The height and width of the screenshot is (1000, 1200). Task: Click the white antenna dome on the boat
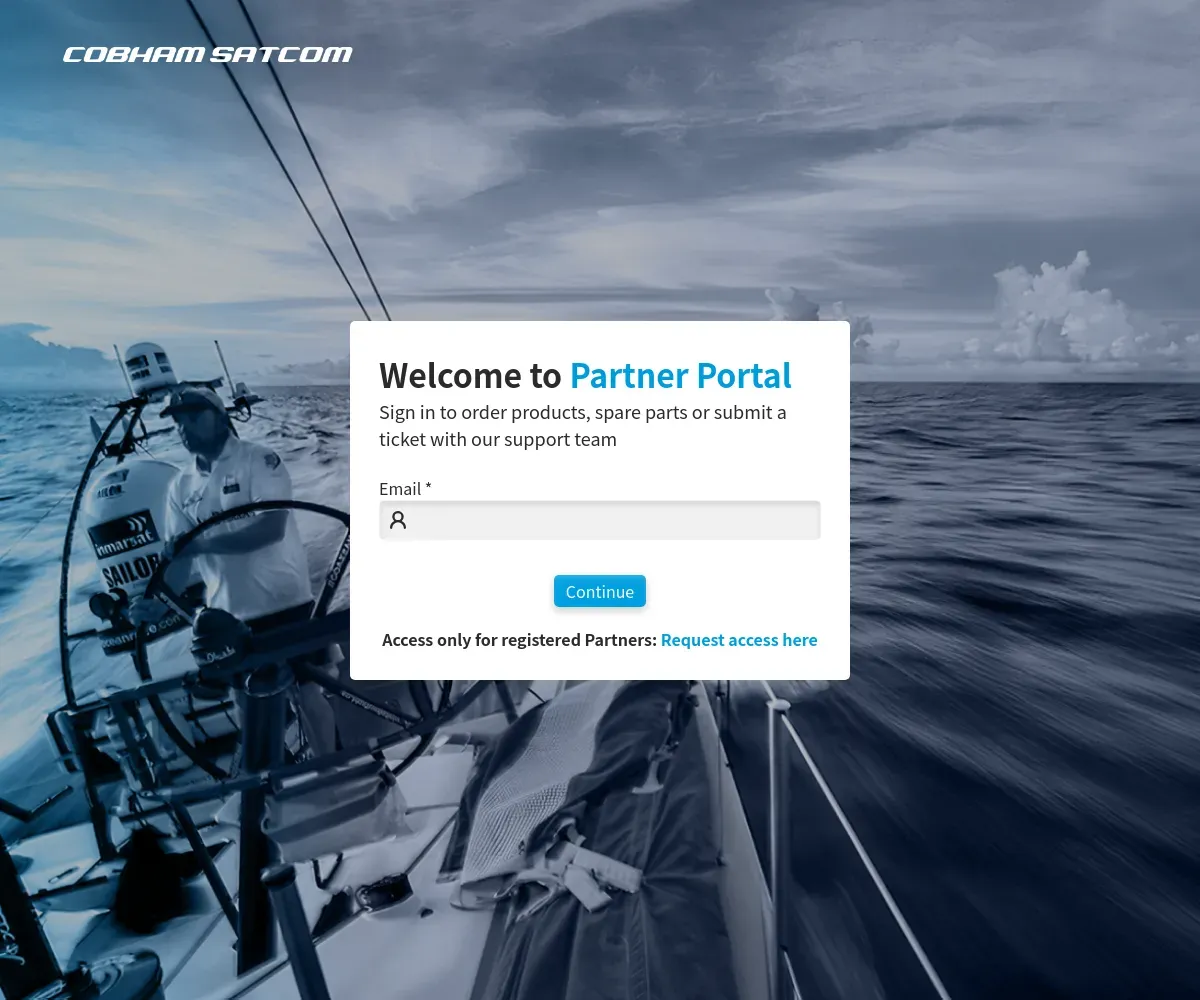[x=149, y=366]
